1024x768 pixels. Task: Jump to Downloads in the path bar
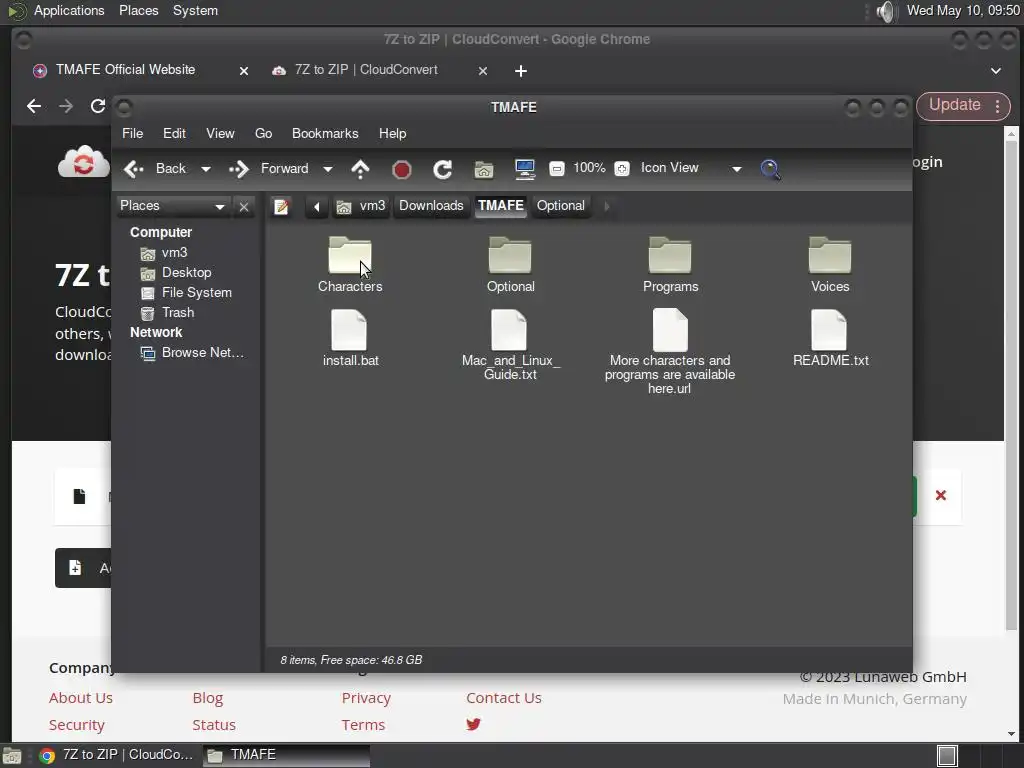431,206
